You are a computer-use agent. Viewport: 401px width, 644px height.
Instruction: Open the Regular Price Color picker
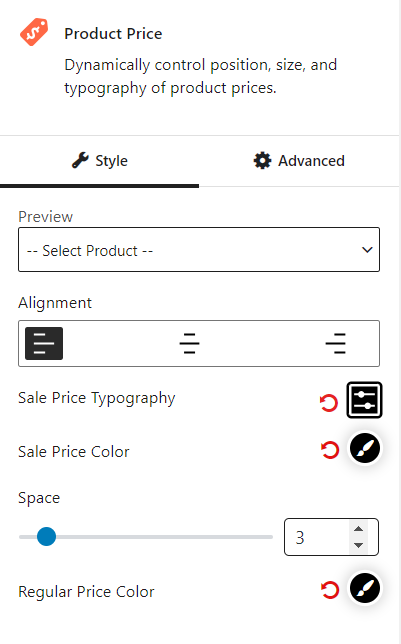[365, 588]
